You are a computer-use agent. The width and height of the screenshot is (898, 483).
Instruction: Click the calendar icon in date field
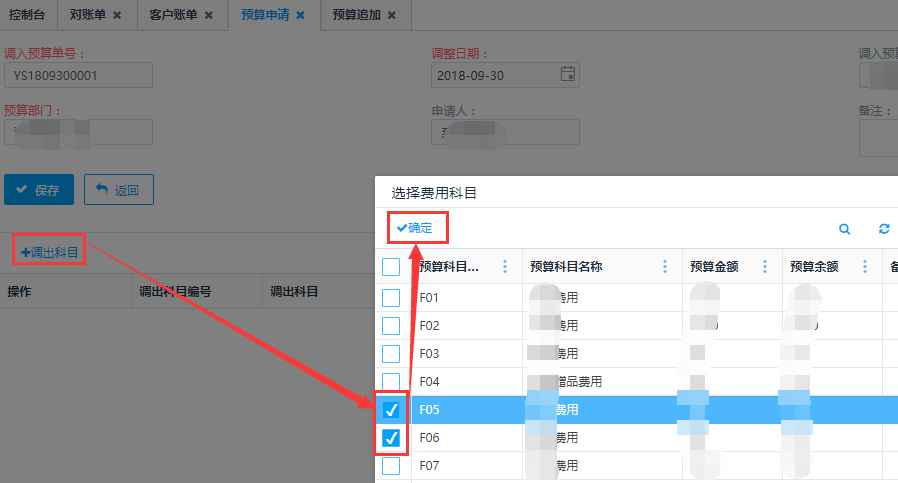[567, 74]
